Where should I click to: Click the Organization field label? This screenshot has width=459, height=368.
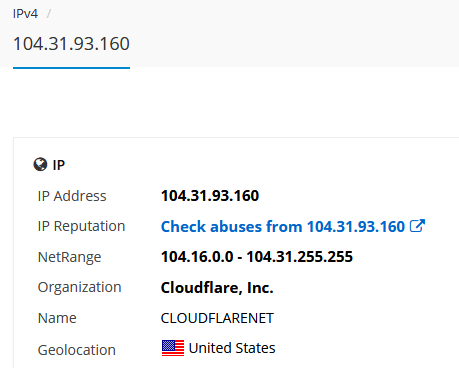[x=79, y=287]
